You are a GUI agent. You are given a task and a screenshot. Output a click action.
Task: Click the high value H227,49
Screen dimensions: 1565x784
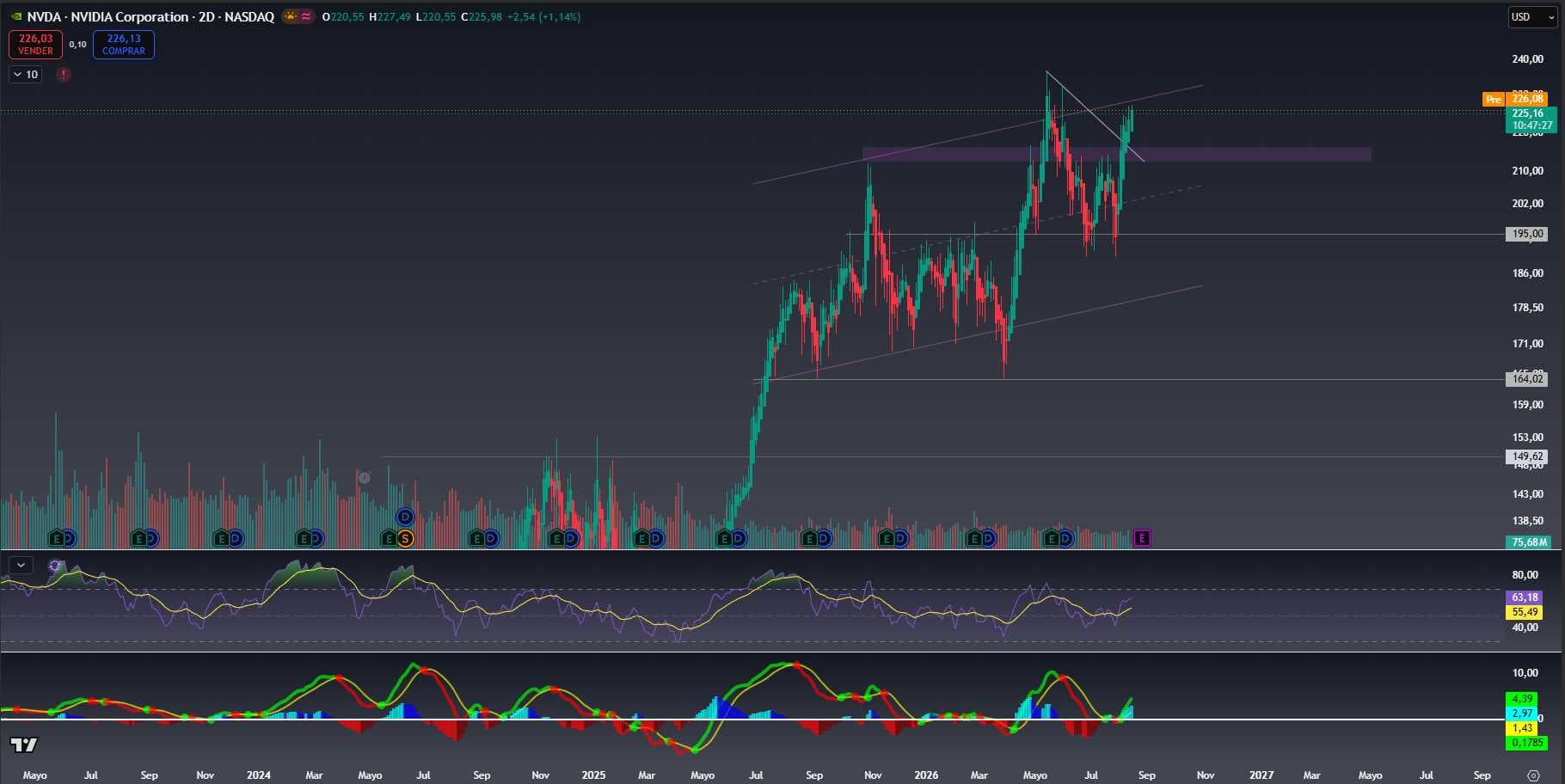(x=390, y=17)
